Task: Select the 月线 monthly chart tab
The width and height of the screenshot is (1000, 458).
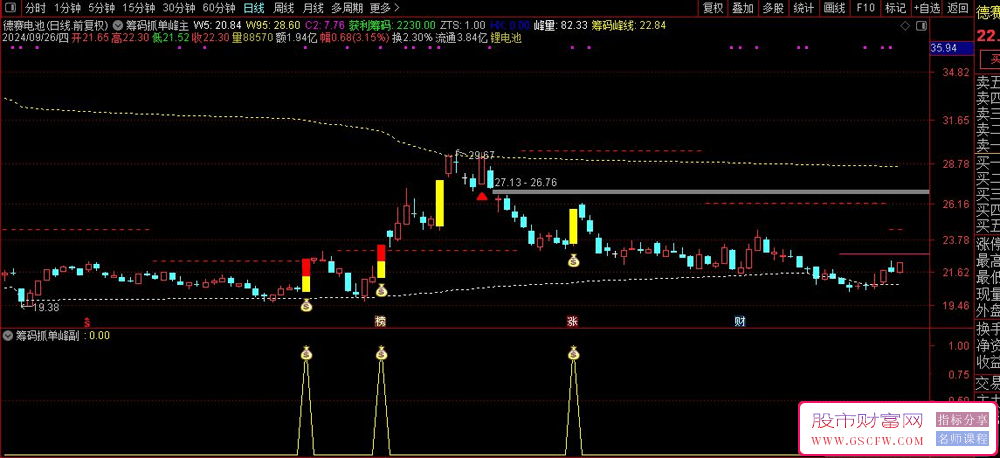Action: pos(312,8)
